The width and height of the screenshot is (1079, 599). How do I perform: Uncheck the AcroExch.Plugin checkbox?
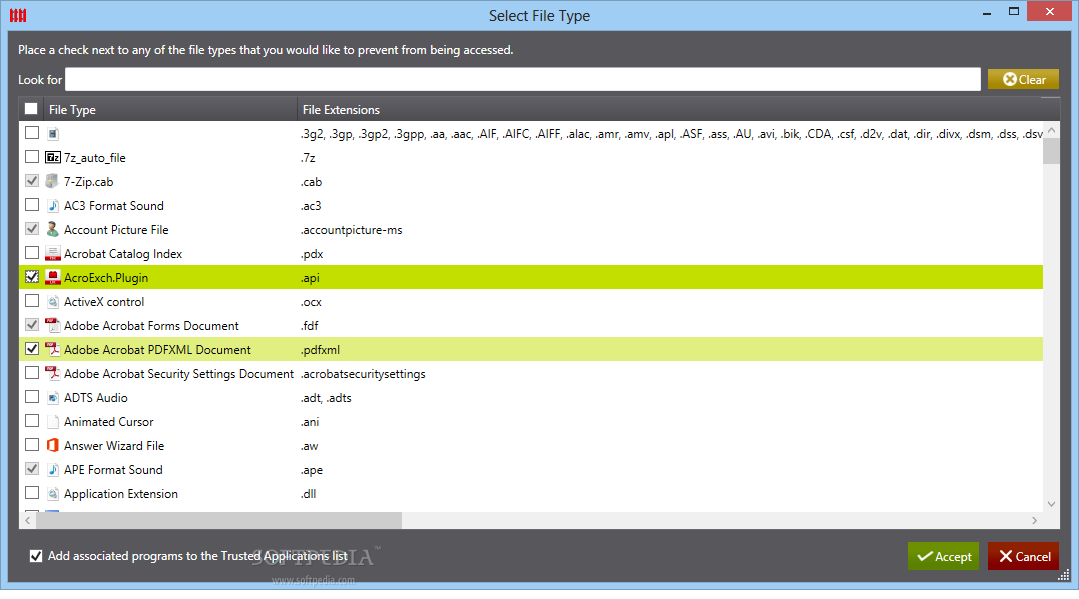coord(32,277)
